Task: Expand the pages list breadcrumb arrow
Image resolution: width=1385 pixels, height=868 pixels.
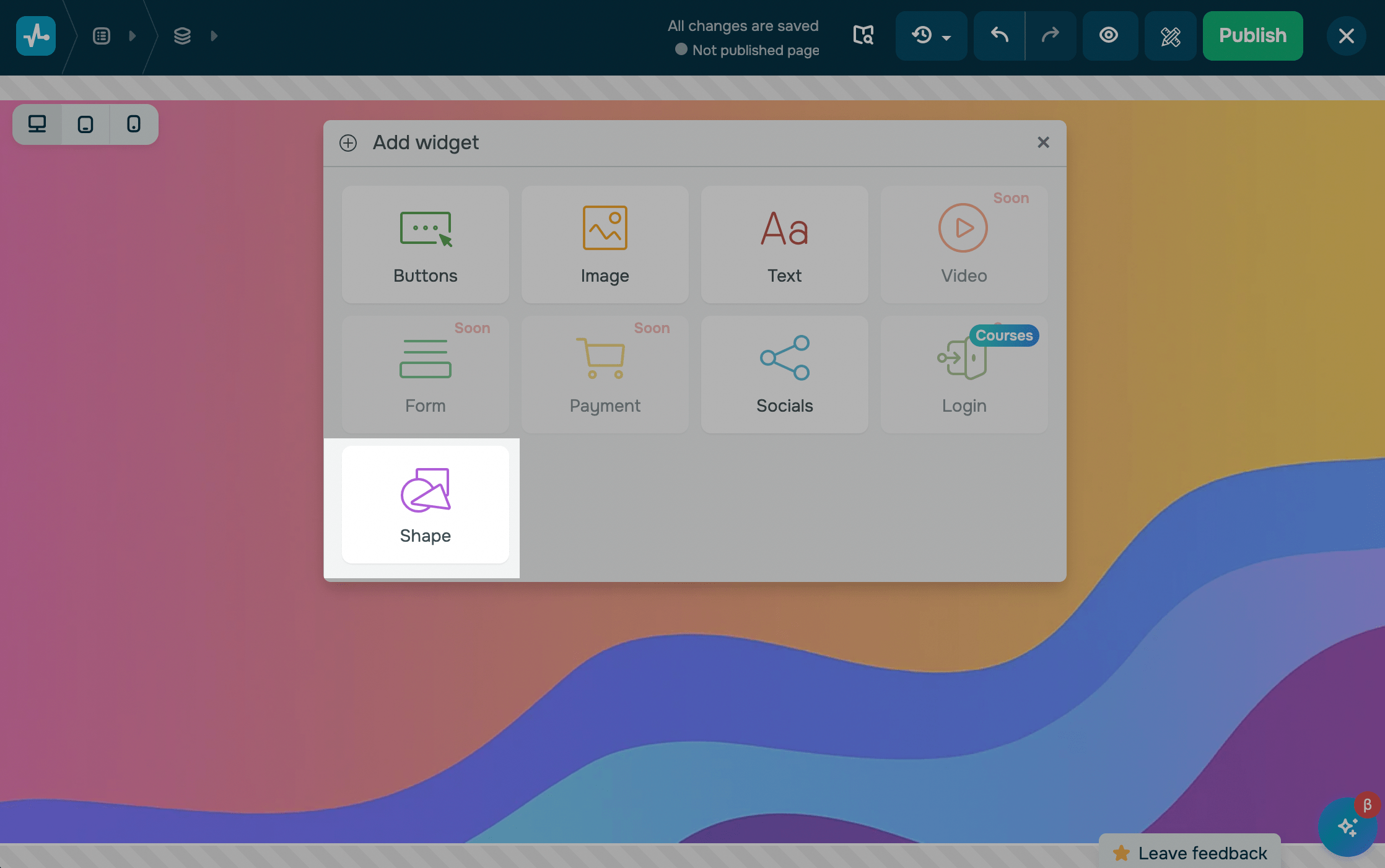Action: point(132,36)
